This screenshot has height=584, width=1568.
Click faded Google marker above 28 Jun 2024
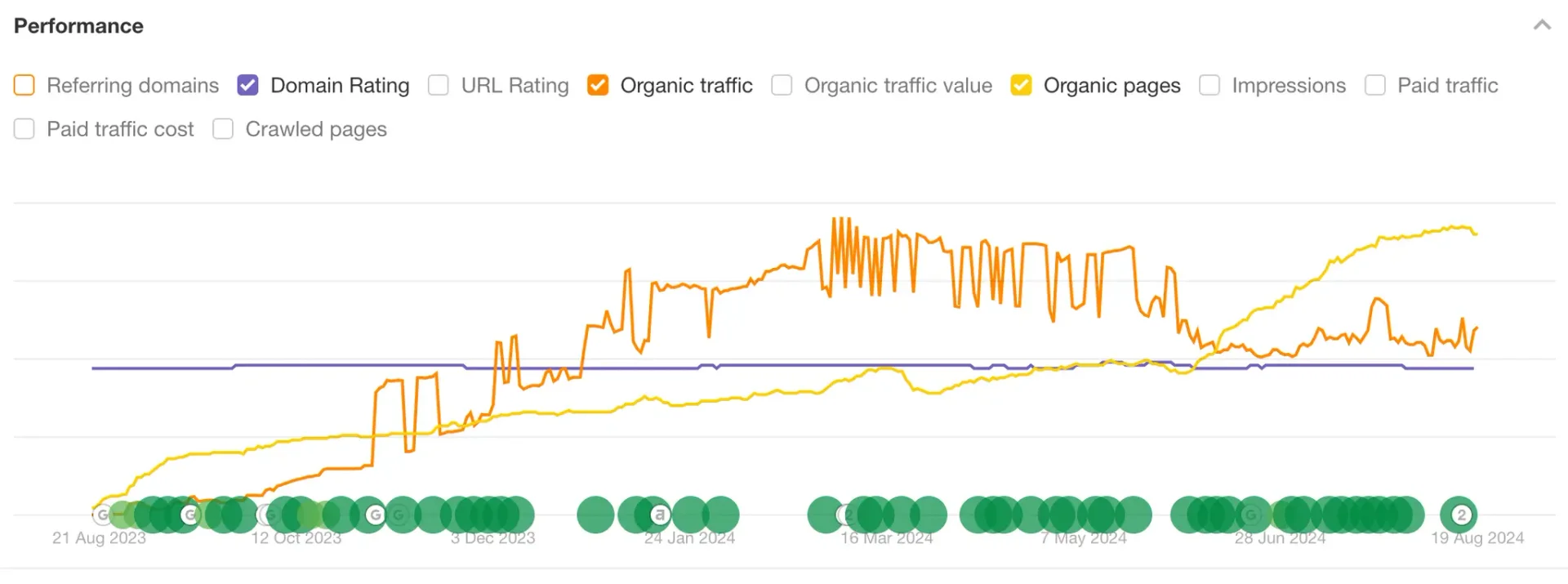pos(1249,515)
